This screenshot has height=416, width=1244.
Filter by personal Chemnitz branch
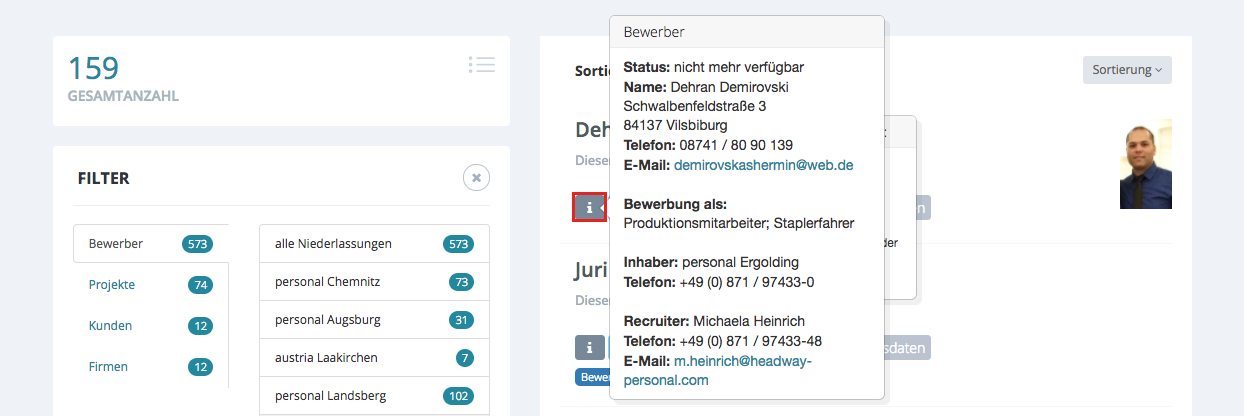327,282
